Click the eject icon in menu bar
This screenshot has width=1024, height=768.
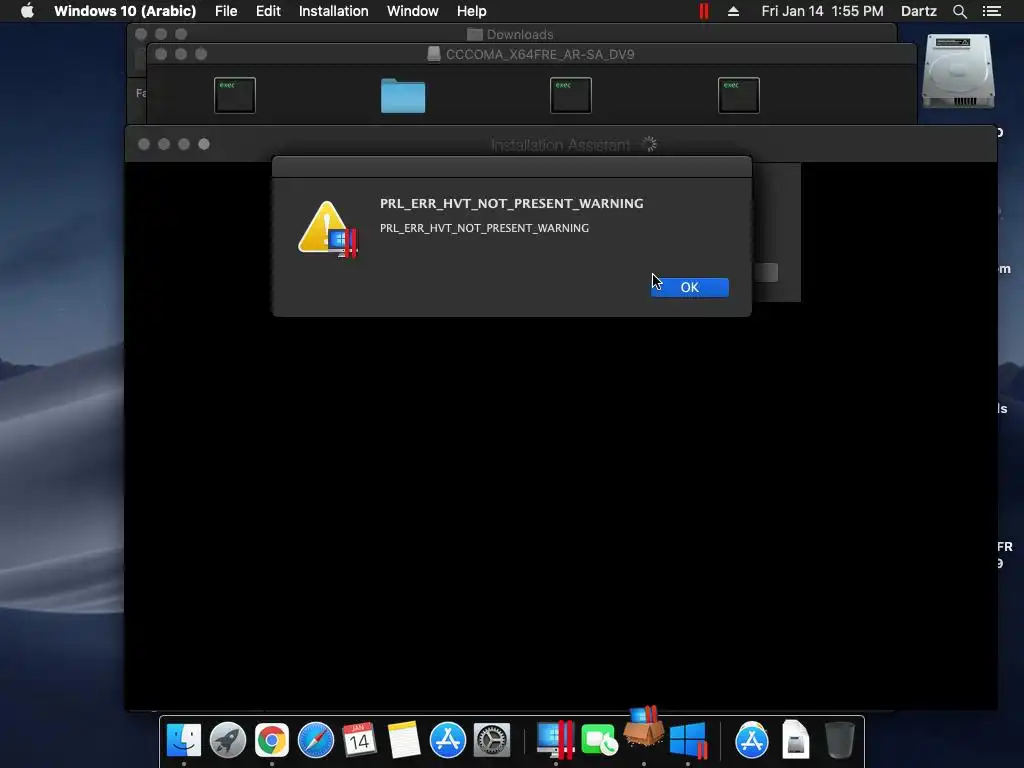(x=733, y=11)
